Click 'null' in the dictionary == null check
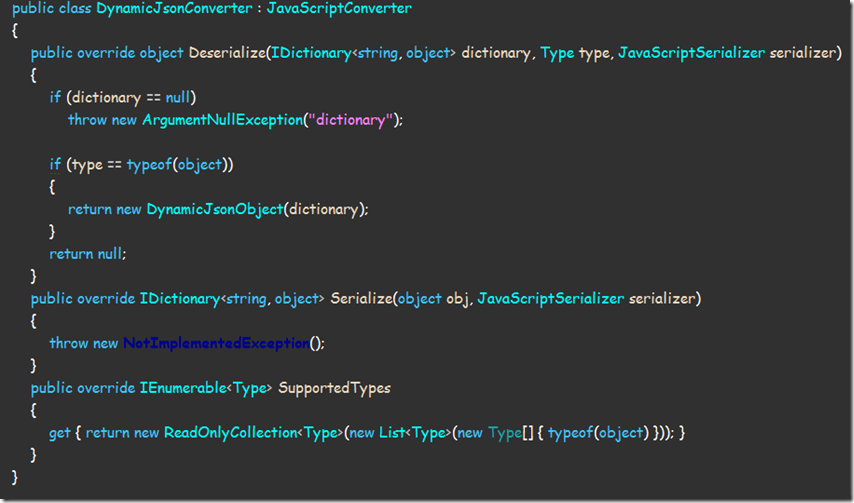The image size is (854, 503). pos(178,97)
